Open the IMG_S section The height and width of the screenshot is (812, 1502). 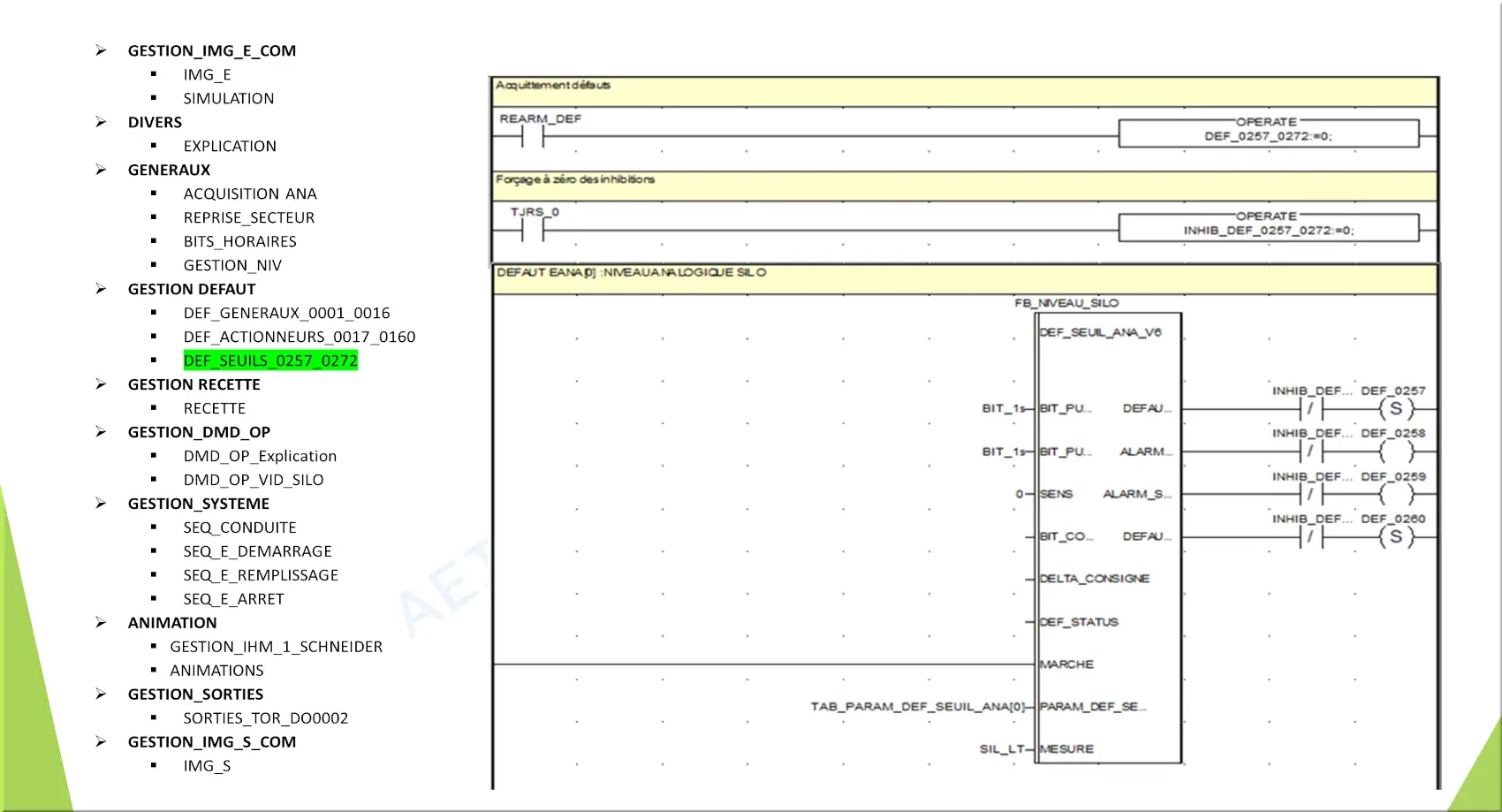[207, 767]
